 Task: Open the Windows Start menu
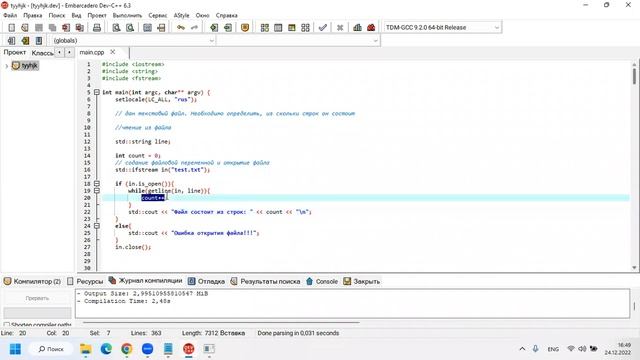tap(15, 349)
